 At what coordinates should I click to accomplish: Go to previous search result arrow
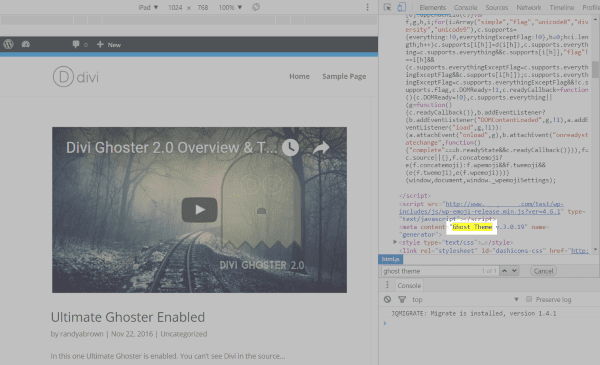tap(504, 271)
